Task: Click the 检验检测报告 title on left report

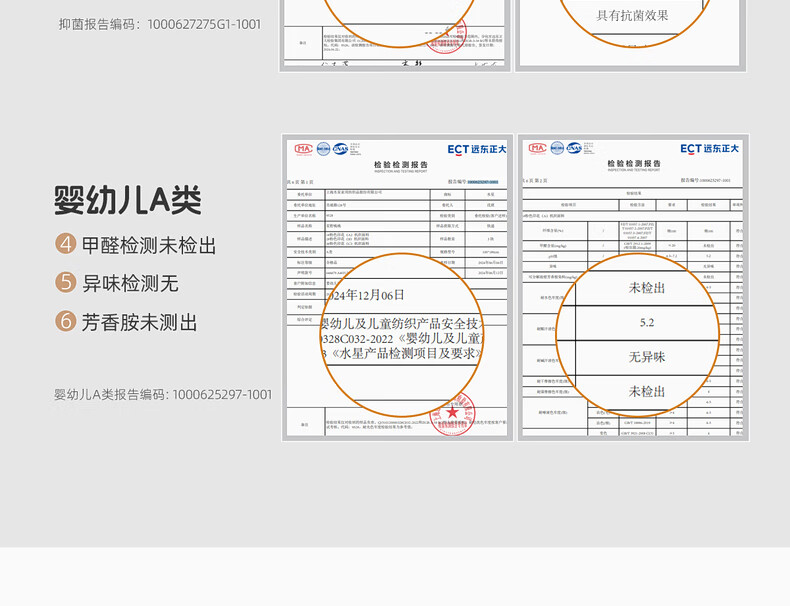Action: [399, 165]
